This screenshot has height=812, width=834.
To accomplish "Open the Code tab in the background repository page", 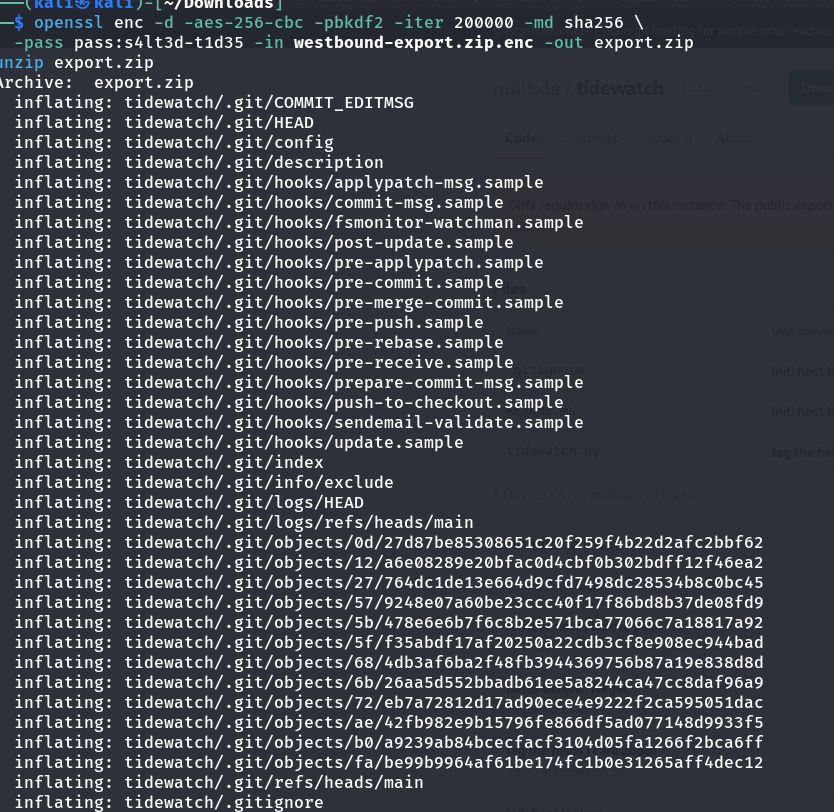I will tap(521, 139).
